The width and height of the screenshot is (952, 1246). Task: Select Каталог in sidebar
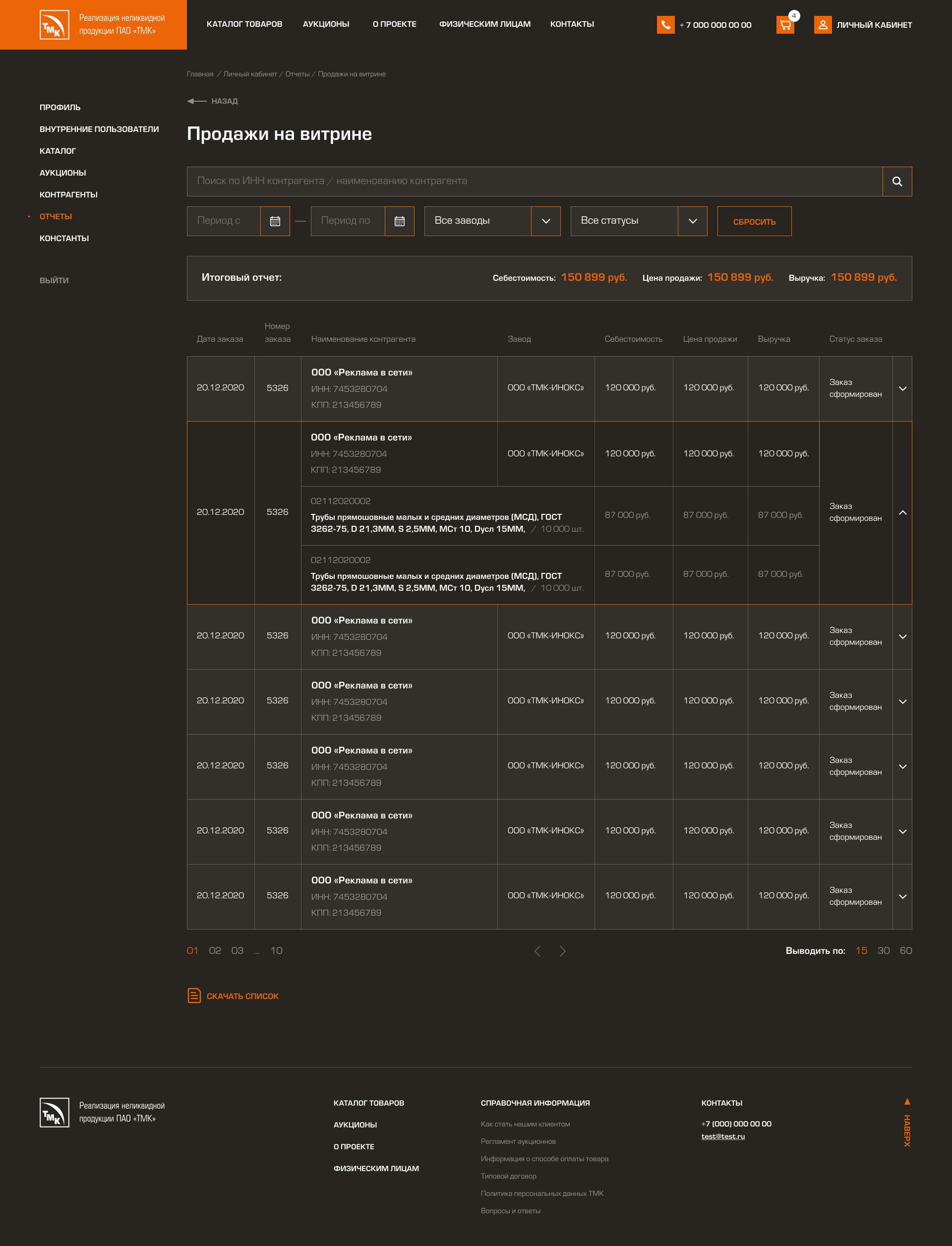point(58,151)
